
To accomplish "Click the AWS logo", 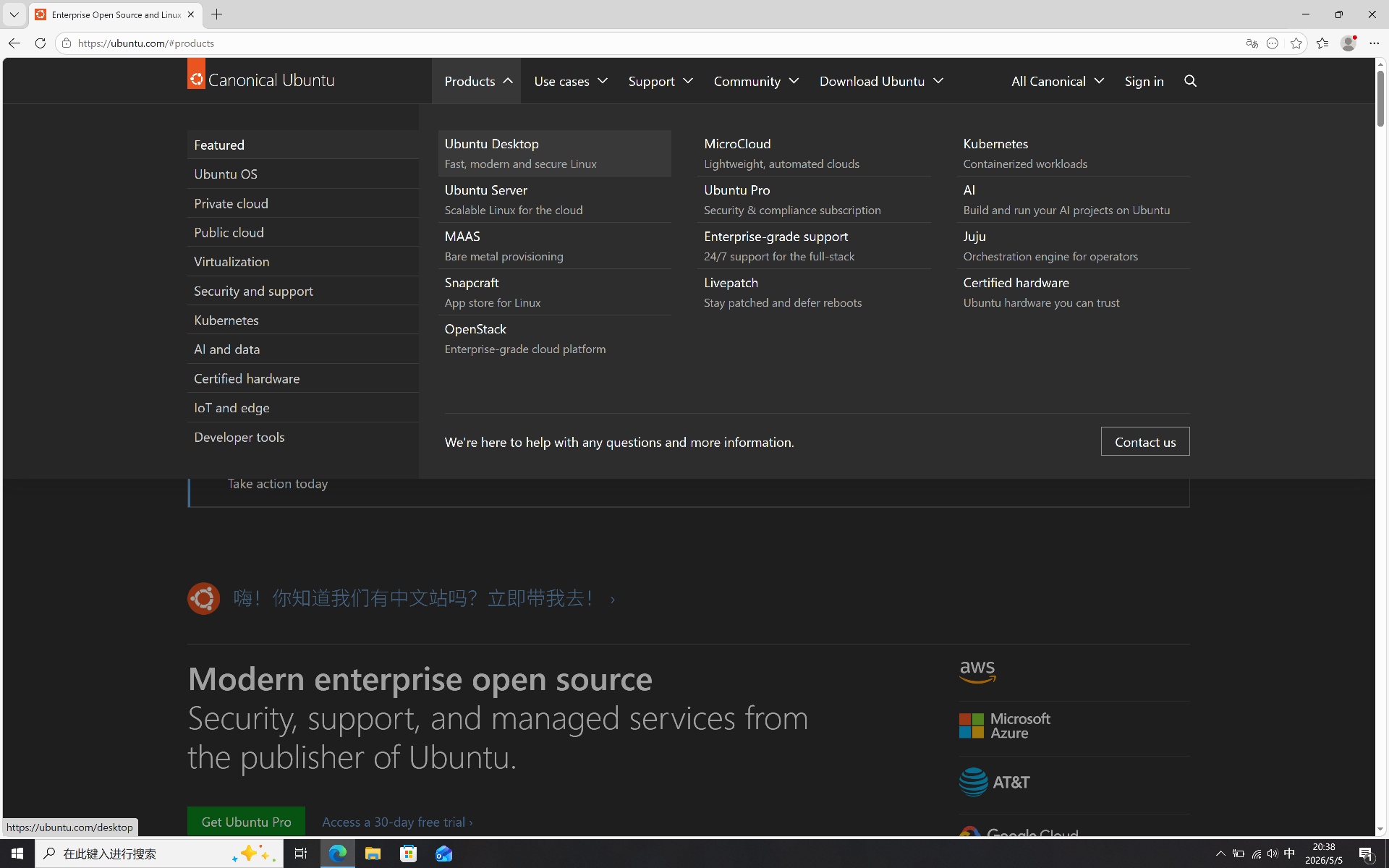I will 977,671.
